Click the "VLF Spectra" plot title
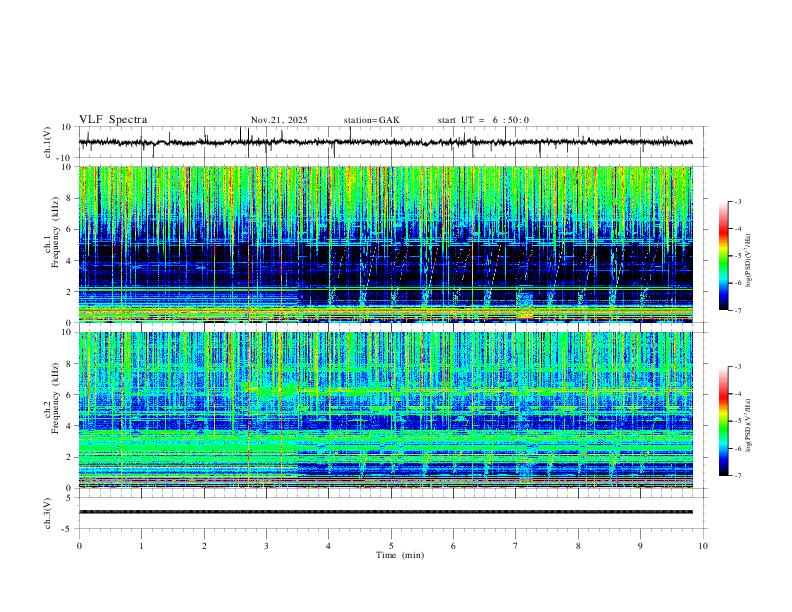The height and width of the screenshot is (612, 792). (x=113, y=120)
